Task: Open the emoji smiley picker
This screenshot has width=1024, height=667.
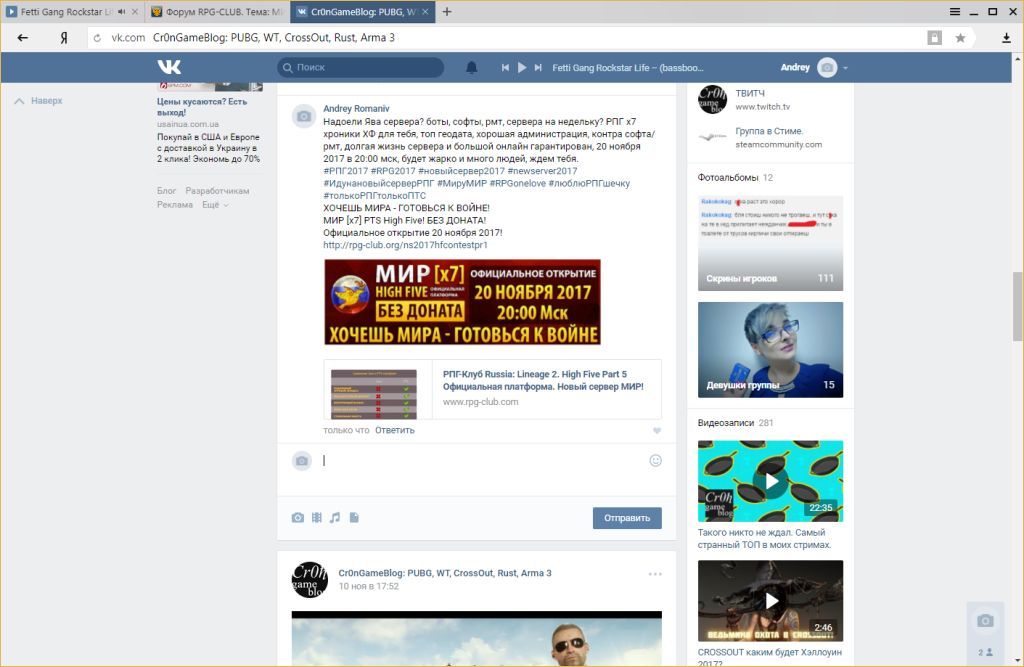Action: point(656,461)
